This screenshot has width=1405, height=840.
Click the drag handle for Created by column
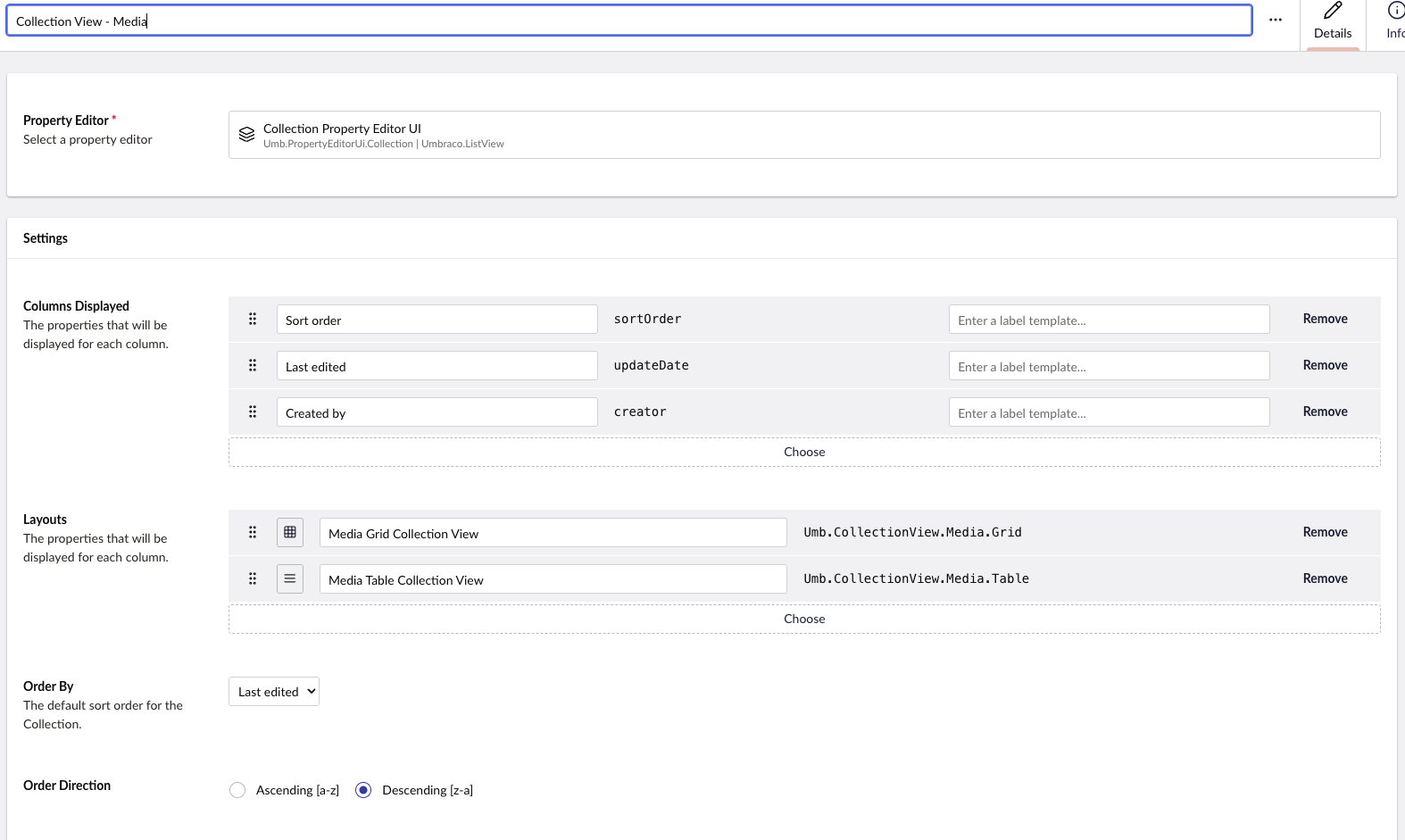(x=253, y=412)
